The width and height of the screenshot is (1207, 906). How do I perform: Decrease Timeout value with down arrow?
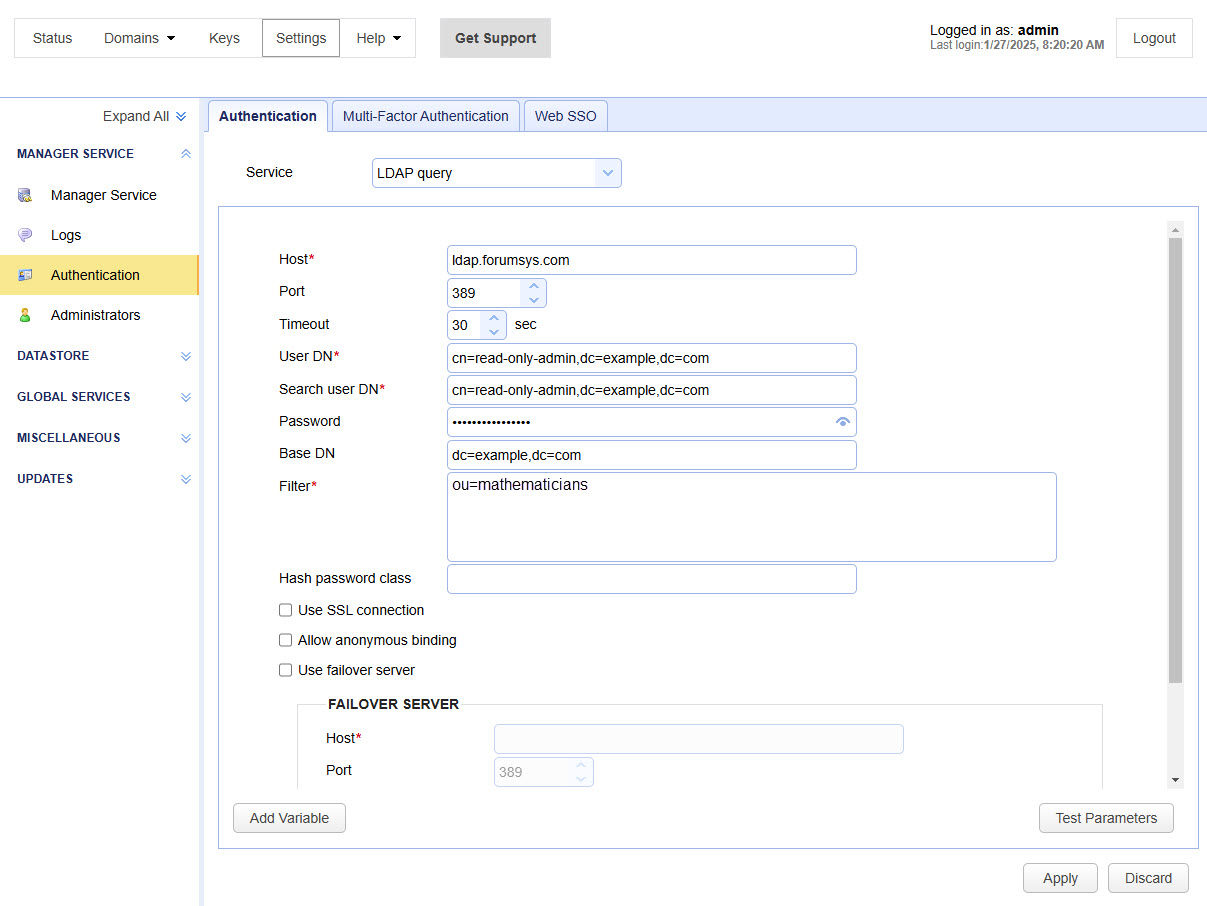pos(494,331)
